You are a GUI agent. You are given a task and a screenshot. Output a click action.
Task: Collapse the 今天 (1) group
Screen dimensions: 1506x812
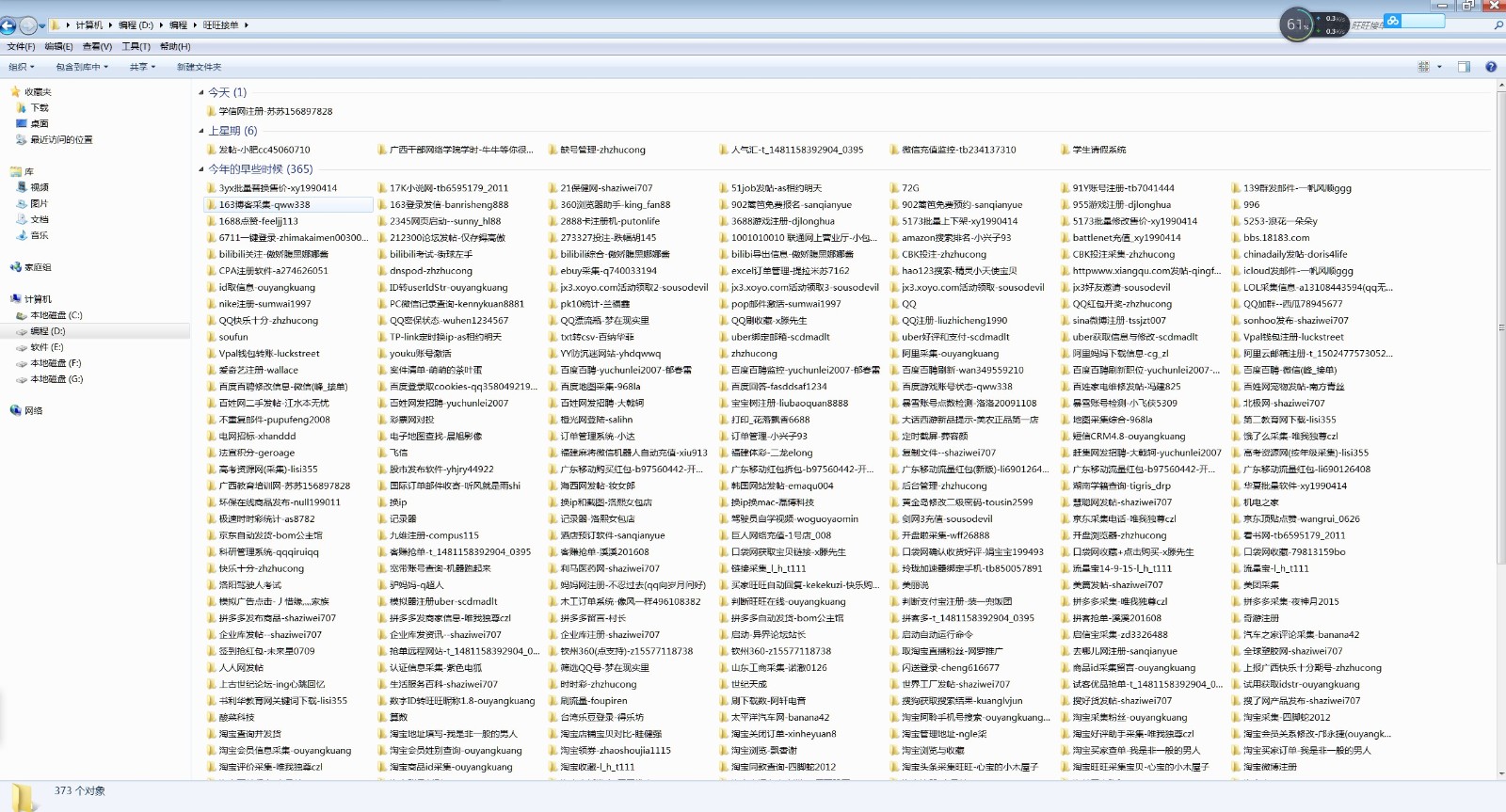[201, 92]
